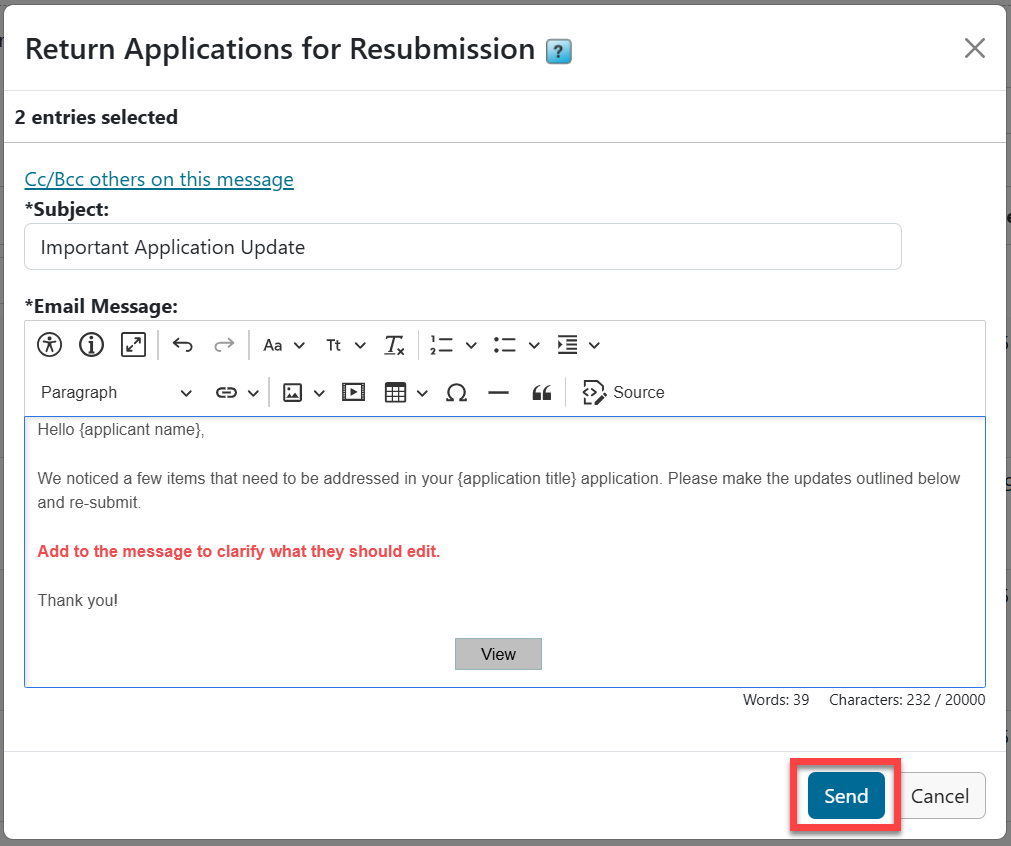Expand numbered list style options
This screenshot has width=1011, height=846.
pyautogui.click(x=471, y=345)
